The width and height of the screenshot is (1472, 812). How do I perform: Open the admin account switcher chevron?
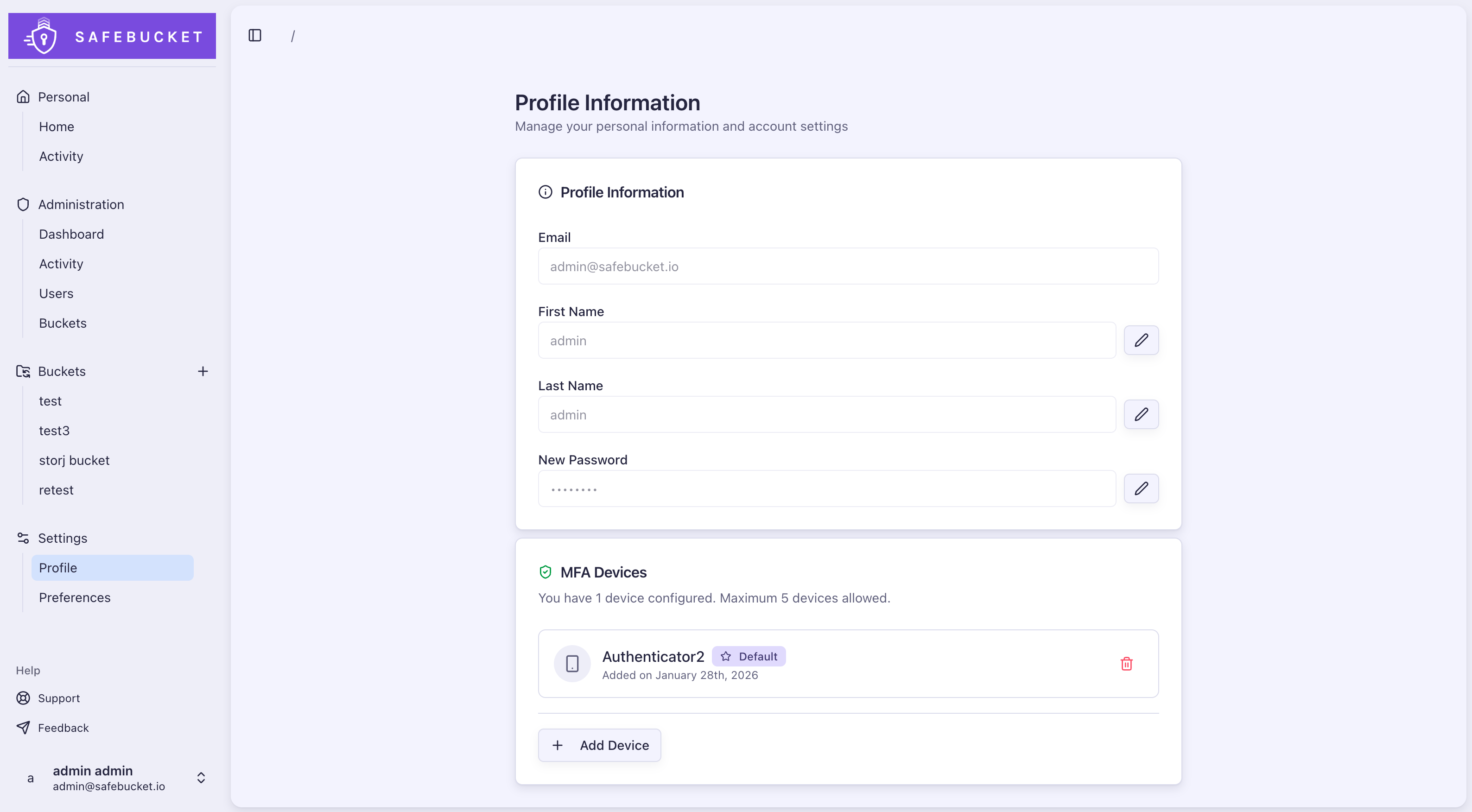201,777
